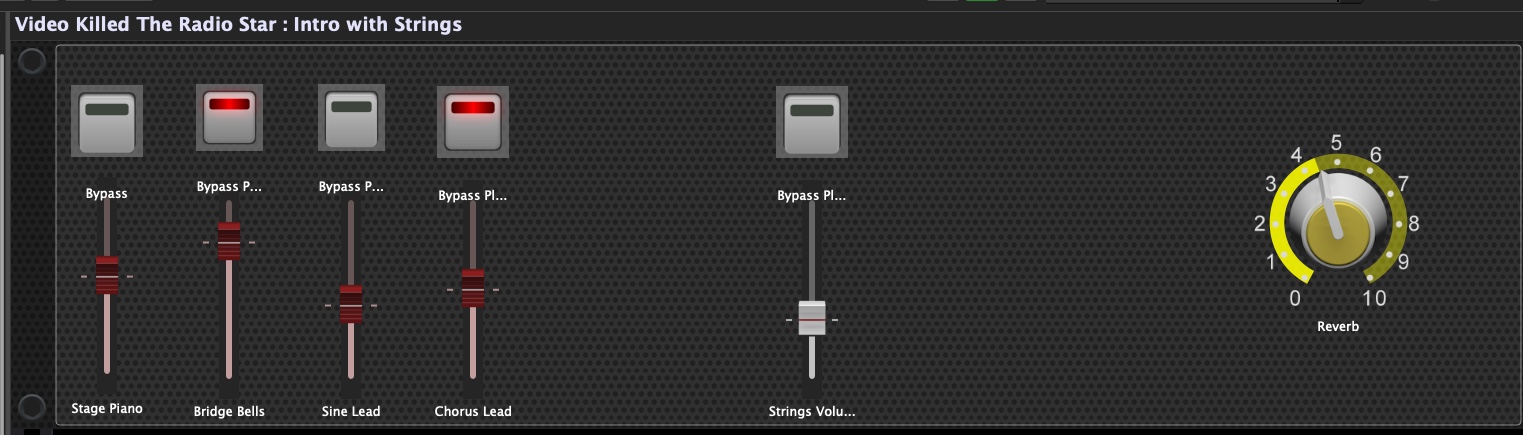Click the Chorus Lead label
Screen dimensions: 1523x435
pos(473,411)
